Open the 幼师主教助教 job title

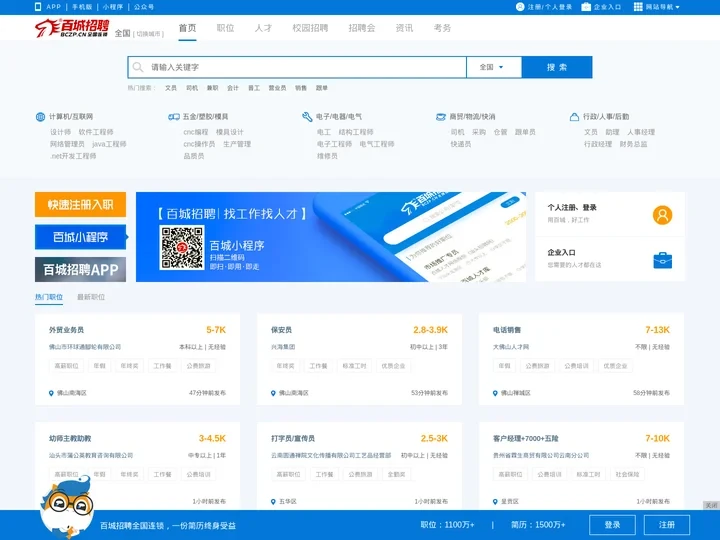pyautogui.click(x=70, y=439)
